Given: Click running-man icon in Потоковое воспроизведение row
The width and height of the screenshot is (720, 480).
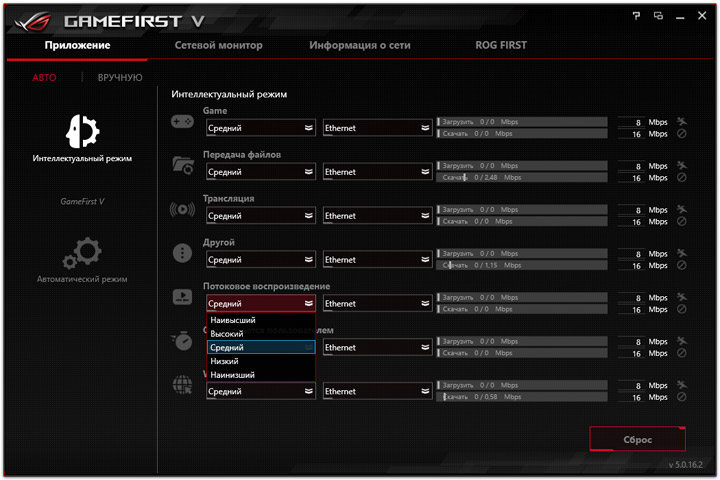Looking at the screenshot, I should pos(682,297).
